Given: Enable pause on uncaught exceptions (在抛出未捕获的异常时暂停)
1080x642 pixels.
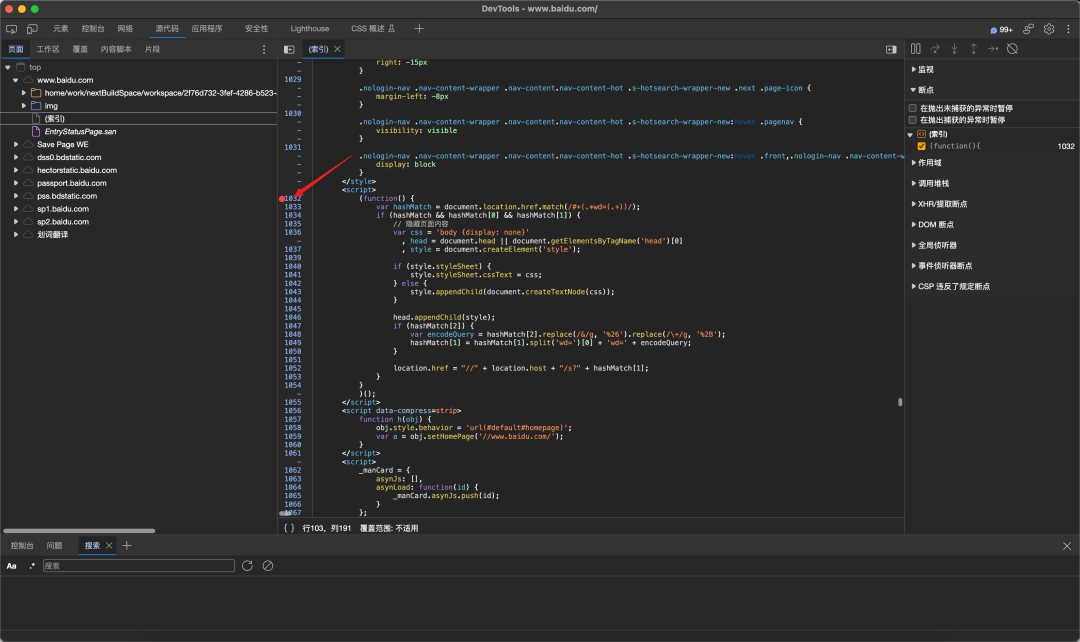Looking at the screenshot, I should pos(912,108).
